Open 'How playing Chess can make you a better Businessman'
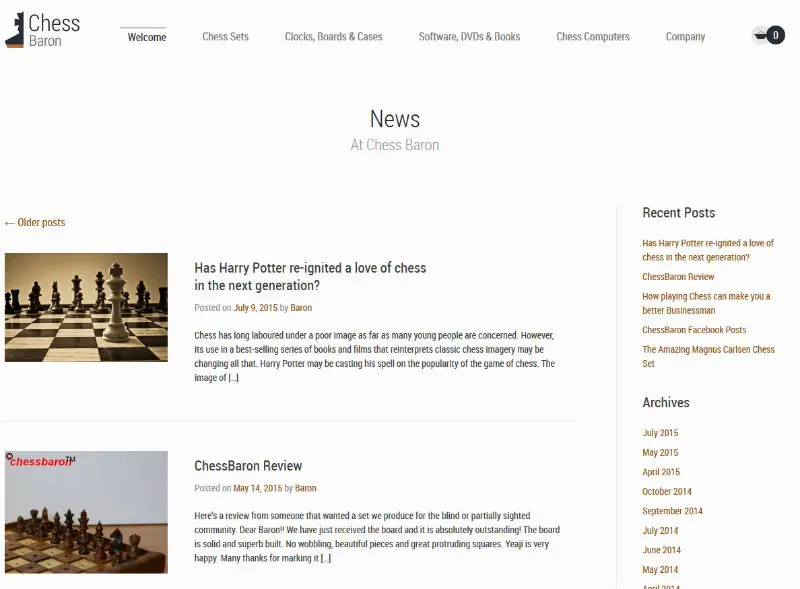 tap(706, 303)
